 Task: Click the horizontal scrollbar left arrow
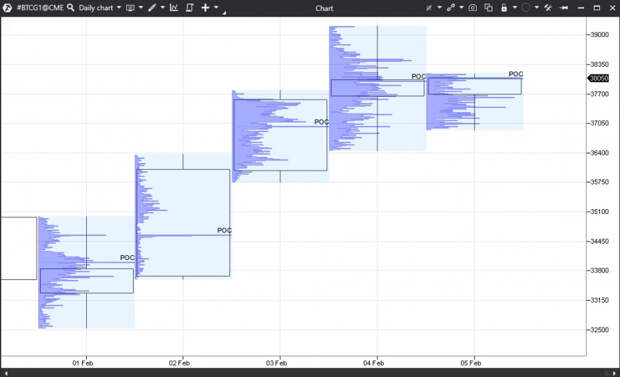tap(6, 373)
